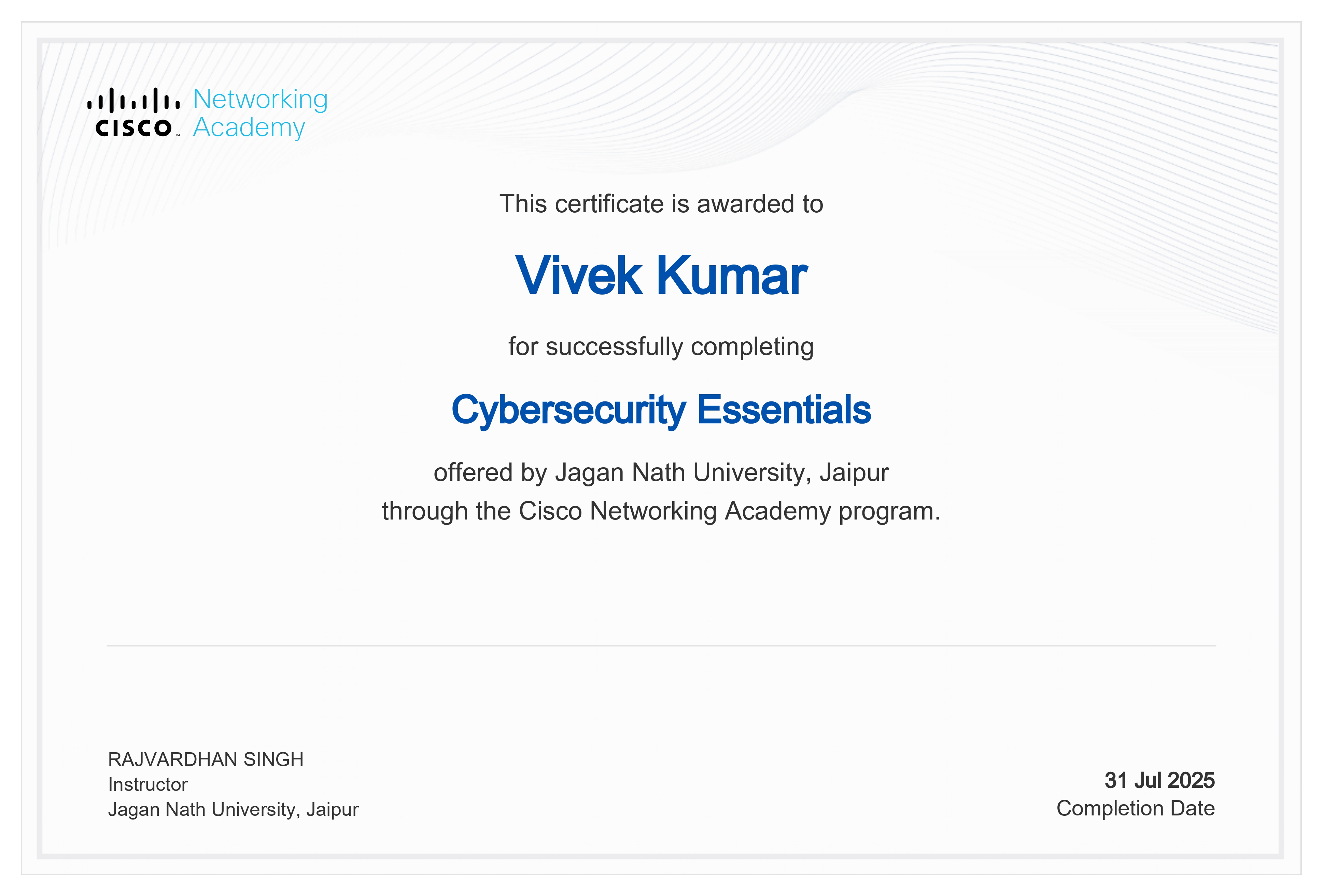Viewport: 1323px width, 896px height.
Task: Click the 'Completion Date' label
Action: click(1135, 808)
